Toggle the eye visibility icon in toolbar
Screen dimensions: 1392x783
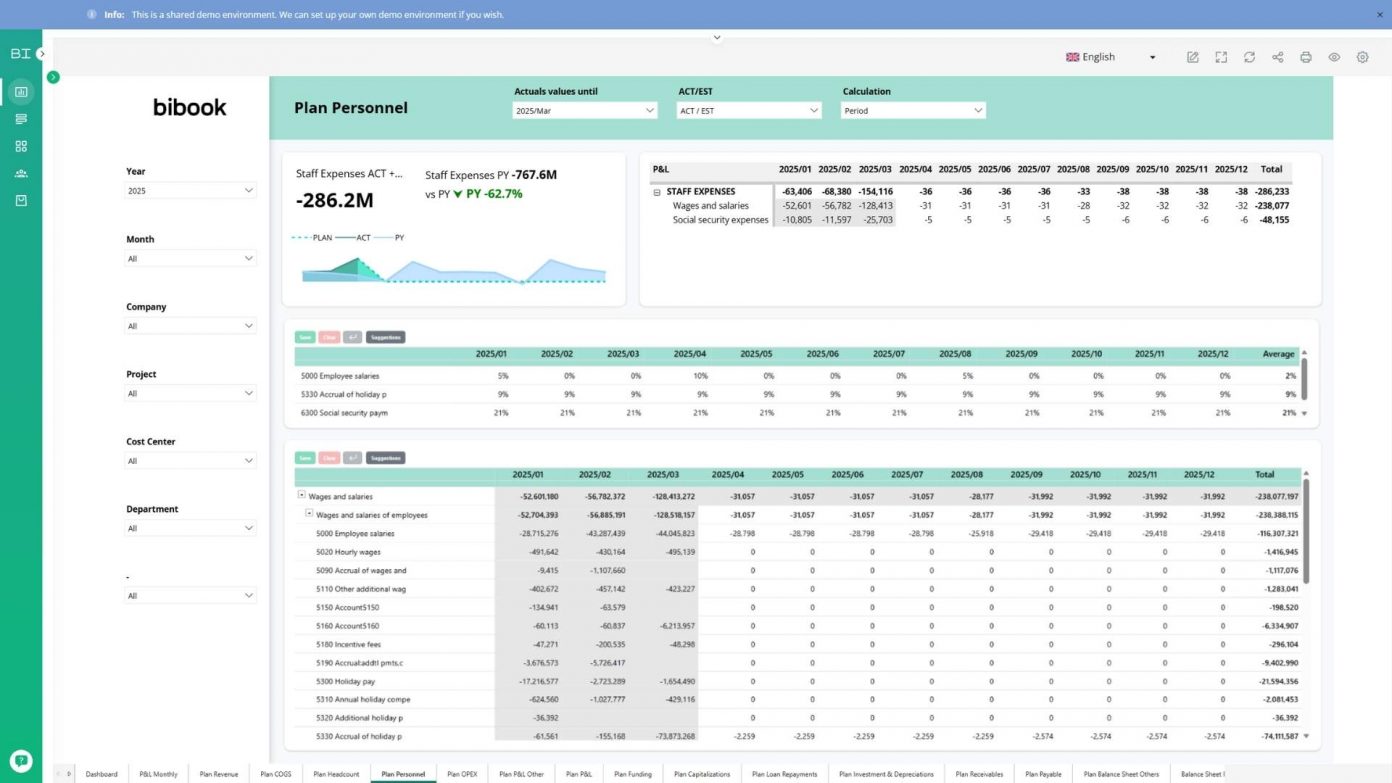pos(1334,58)
